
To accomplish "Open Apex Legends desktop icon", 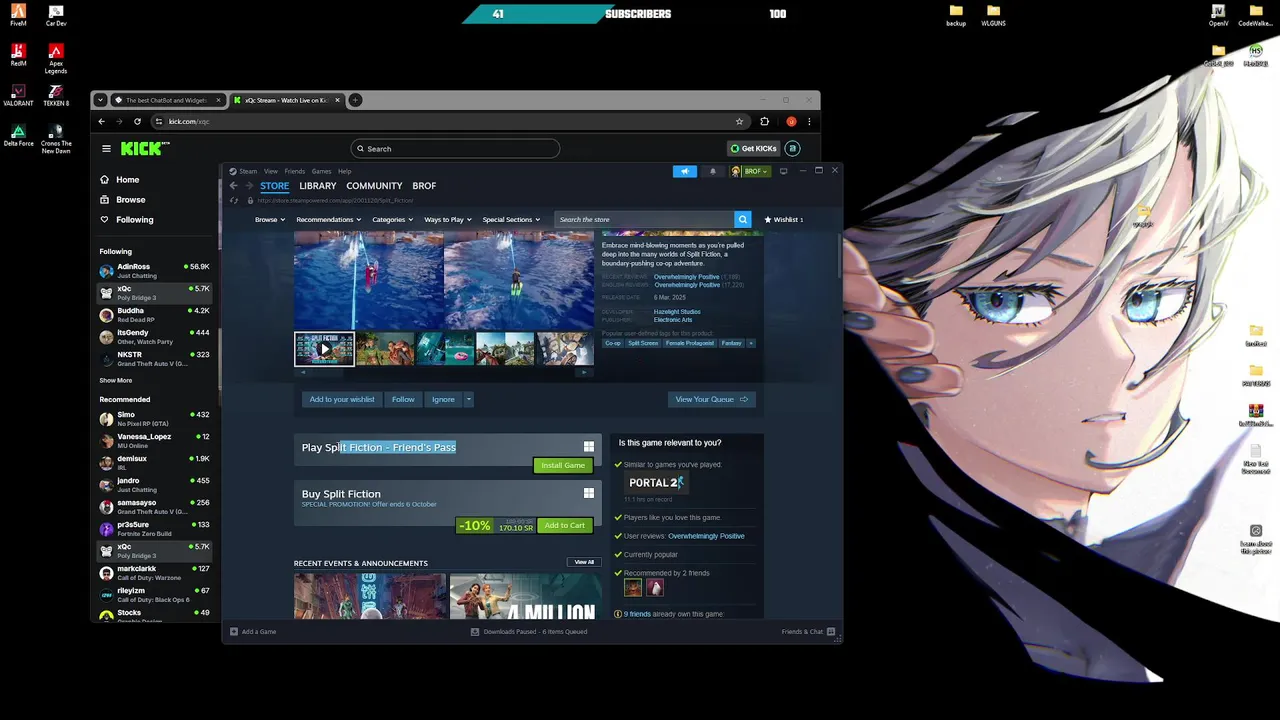I will 56,58.
